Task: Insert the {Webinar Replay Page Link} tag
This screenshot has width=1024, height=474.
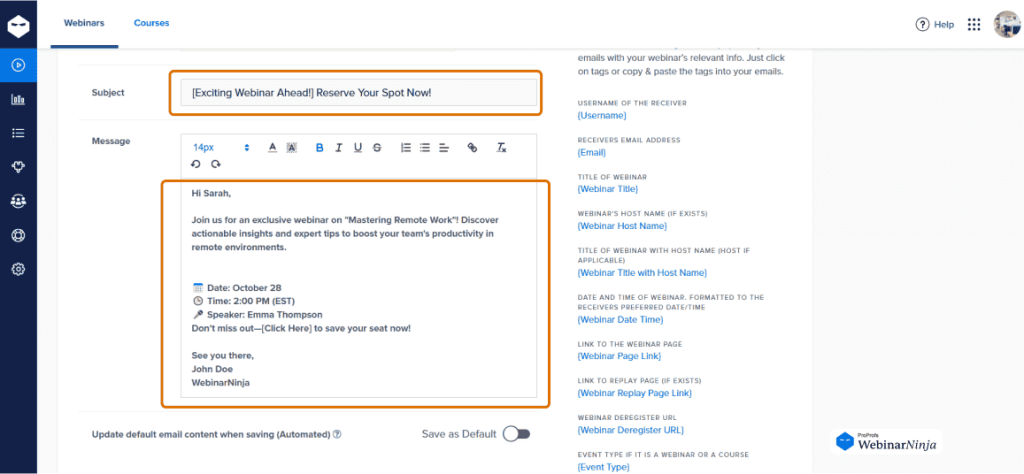Action: (634, 393)
